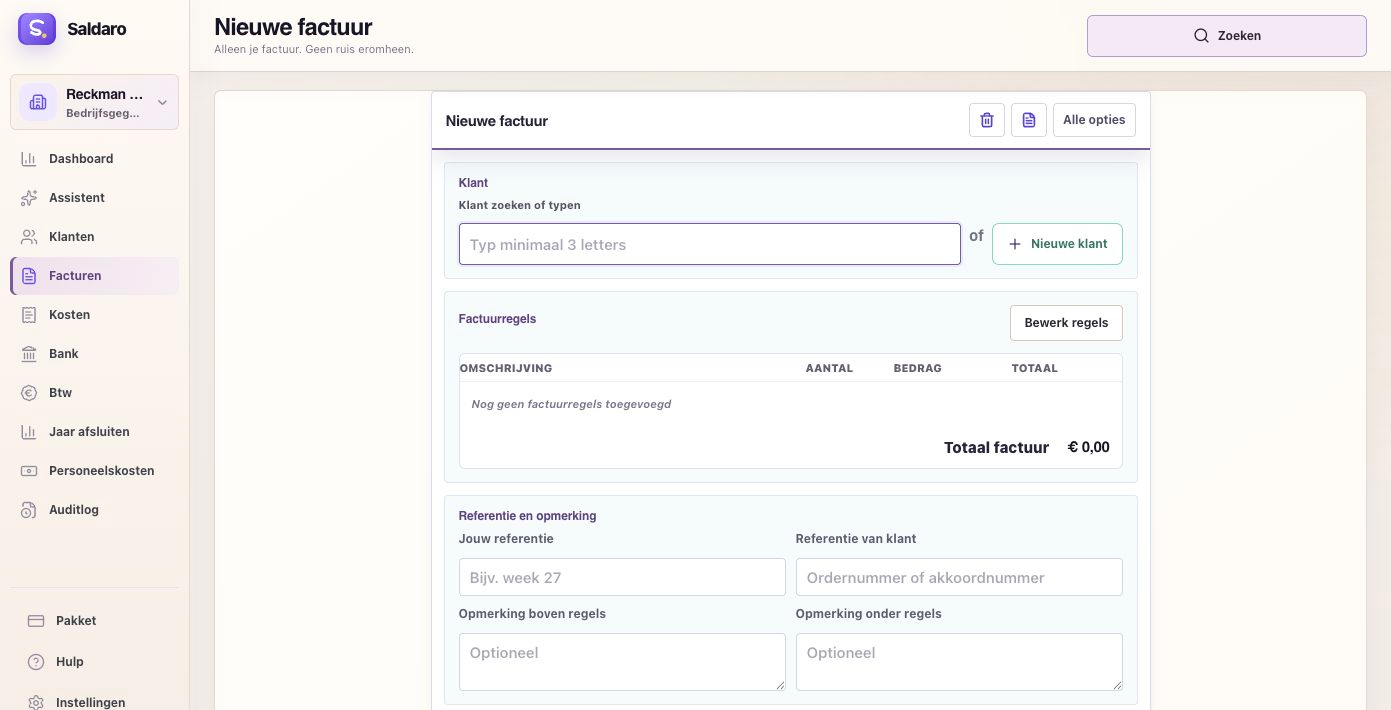The height and width of the screenshot is (710, 1391).
Task: Click the Bewerk regels button
Action: coord(1066,323)
